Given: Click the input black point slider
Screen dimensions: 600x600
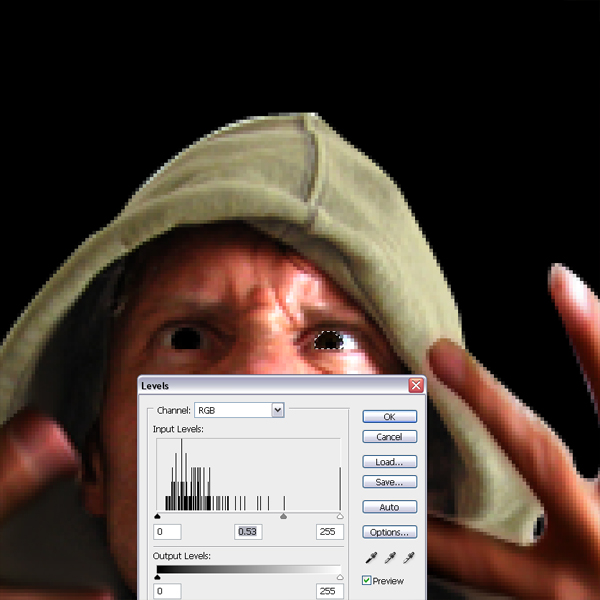Looking at the screenshot, I should coord(157,517).
